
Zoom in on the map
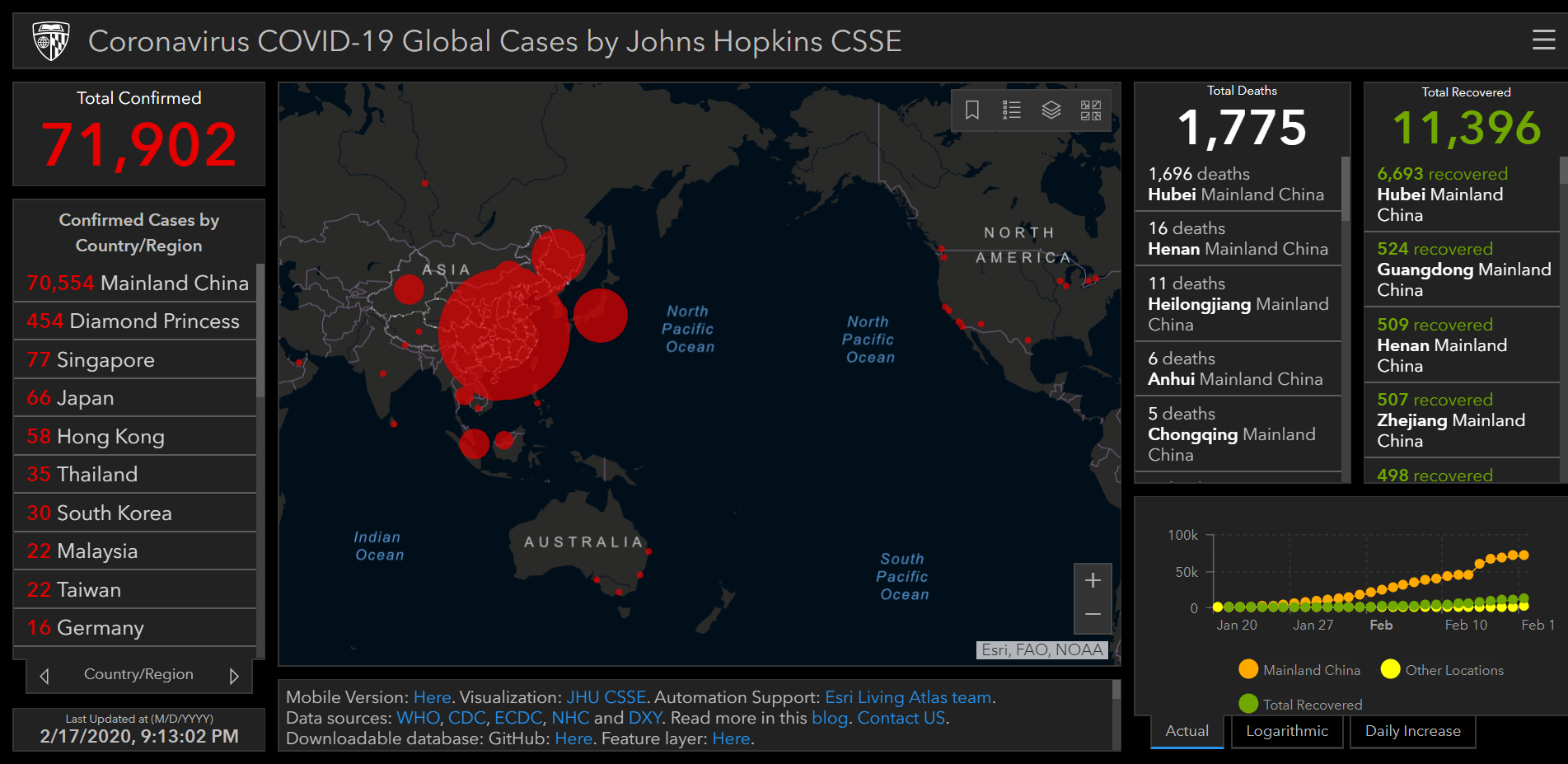tap(1093, 580)
